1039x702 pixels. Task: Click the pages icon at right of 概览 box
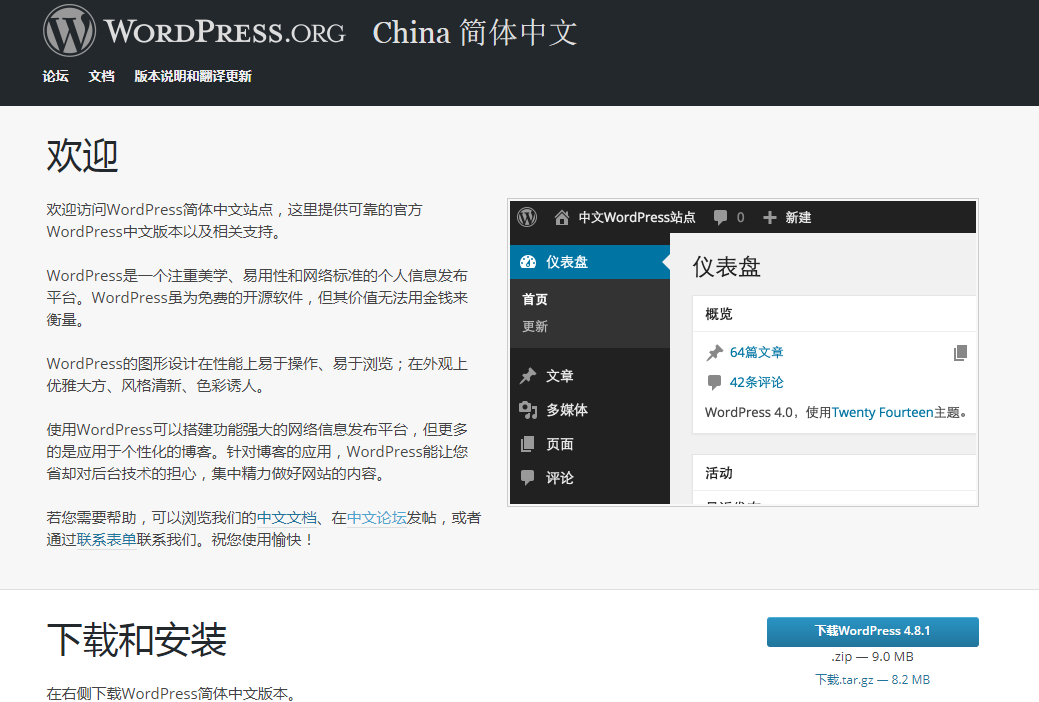pyautogui.click(x=960, y=353)
